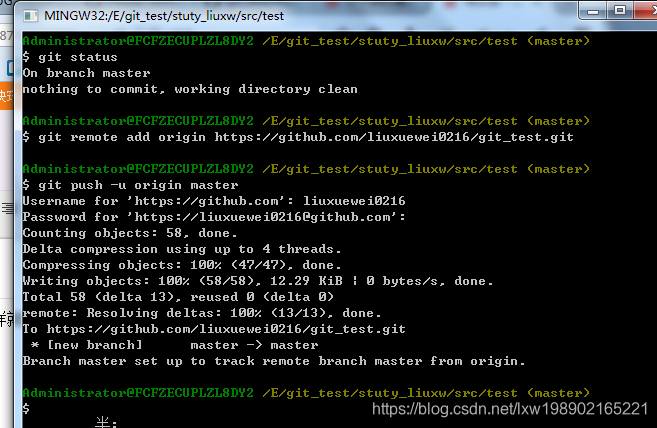
Task: Click 'Branch master set up to track remote' line
Action: [274, 361]
